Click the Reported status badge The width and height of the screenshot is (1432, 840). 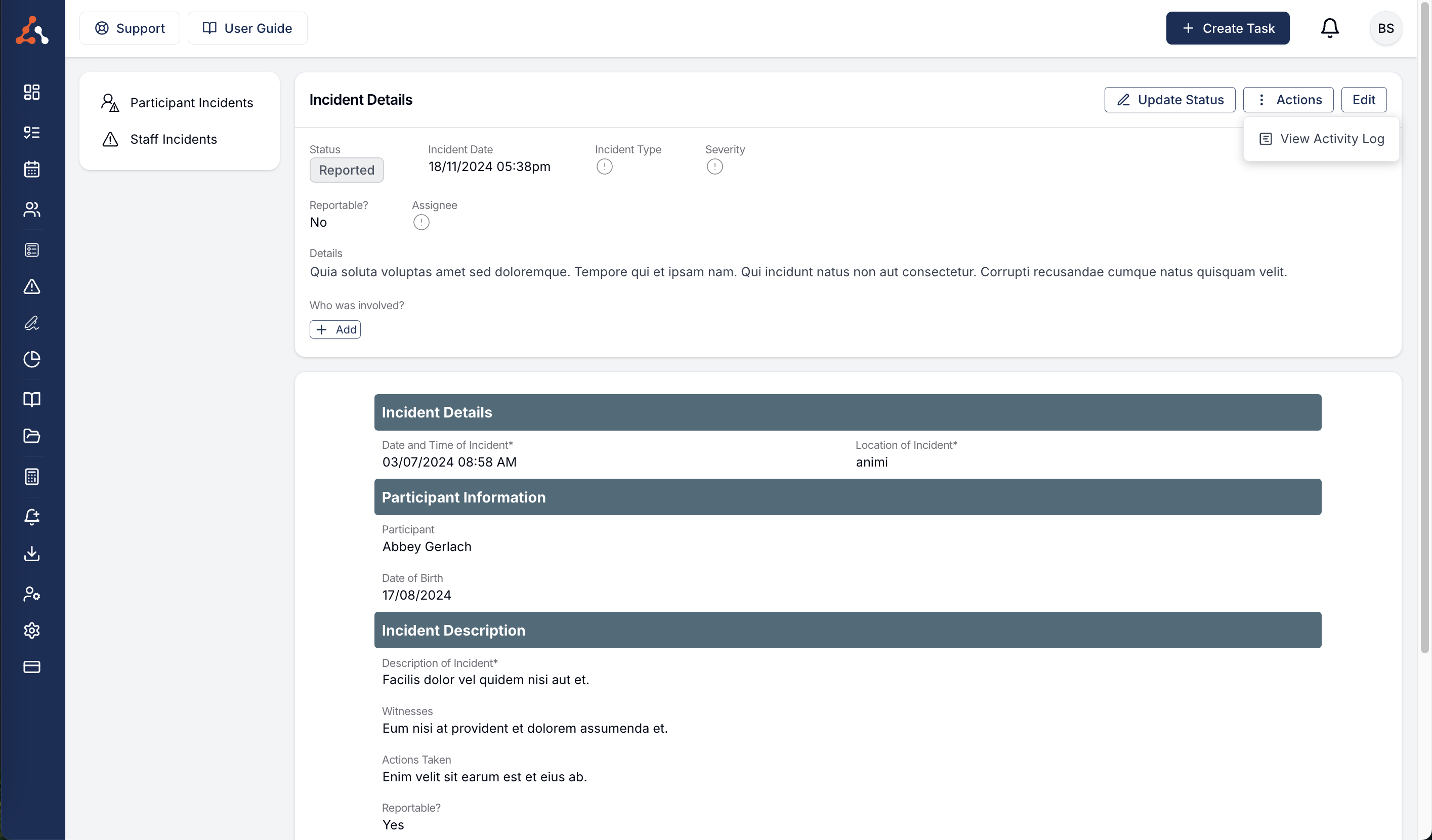347,170
